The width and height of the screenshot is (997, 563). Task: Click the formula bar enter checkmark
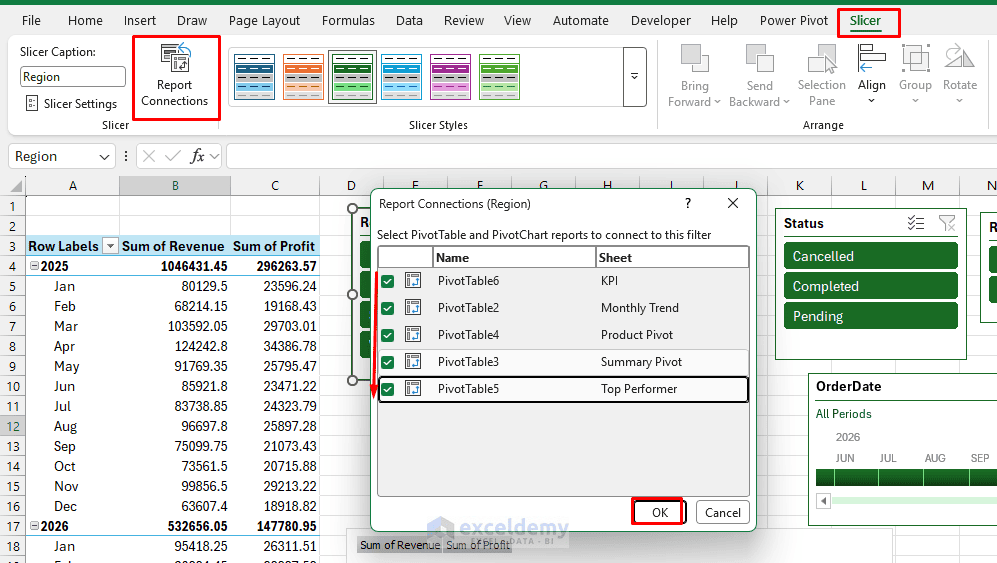pos(172,156)
